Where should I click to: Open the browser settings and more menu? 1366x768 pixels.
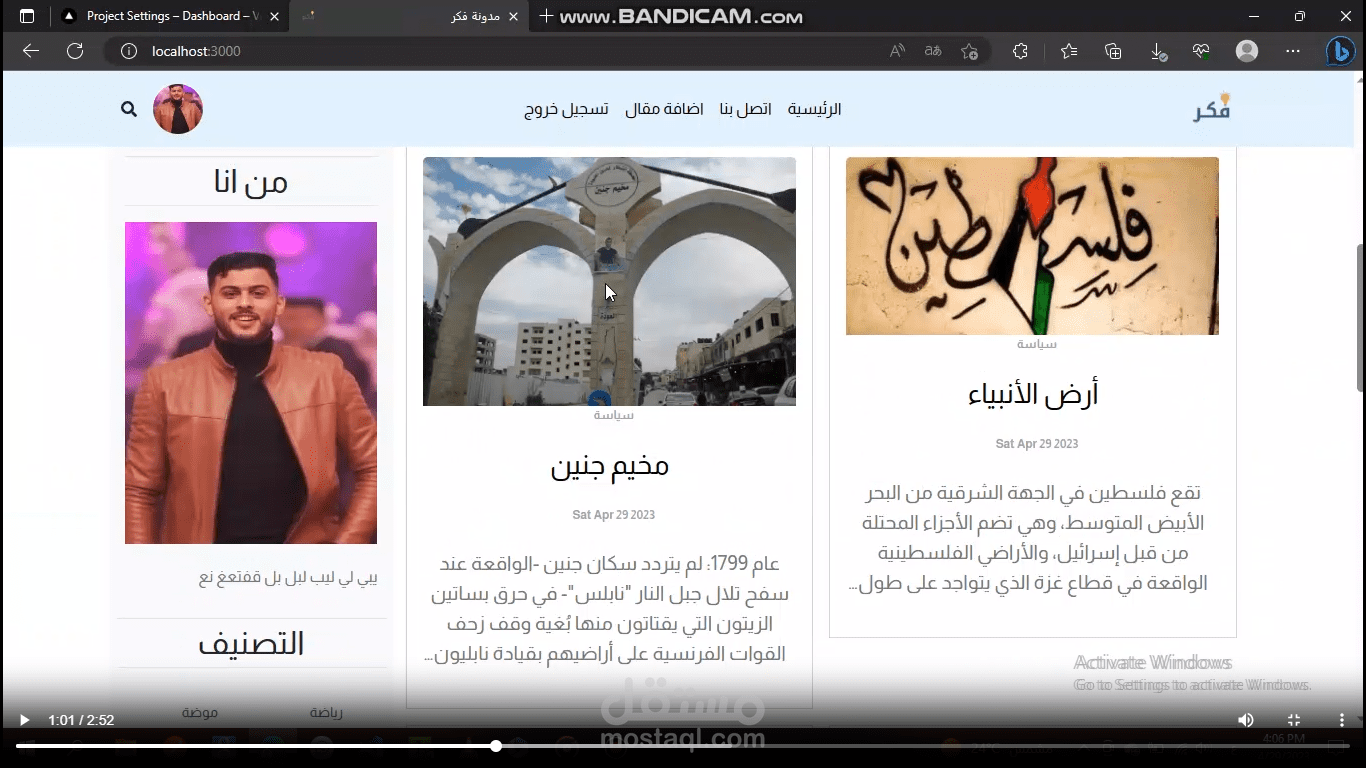point(1293,51)
